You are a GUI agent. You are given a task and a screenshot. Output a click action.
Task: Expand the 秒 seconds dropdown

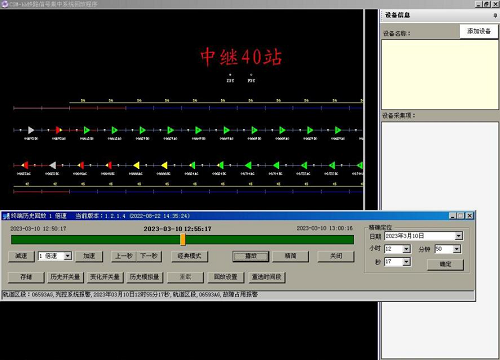click(x=406, y=262)
